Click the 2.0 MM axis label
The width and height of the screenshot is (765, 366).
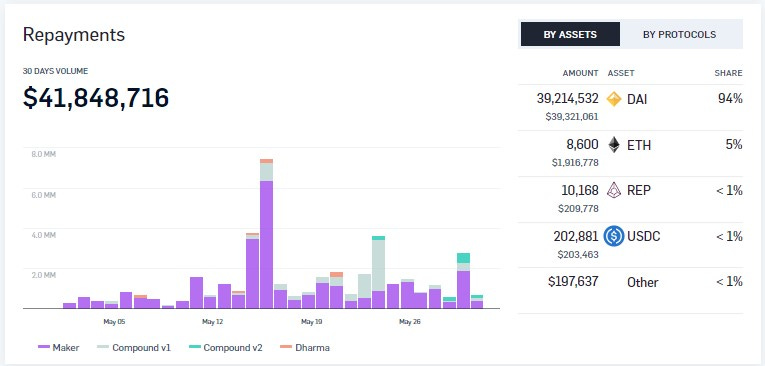pos(43,275)
